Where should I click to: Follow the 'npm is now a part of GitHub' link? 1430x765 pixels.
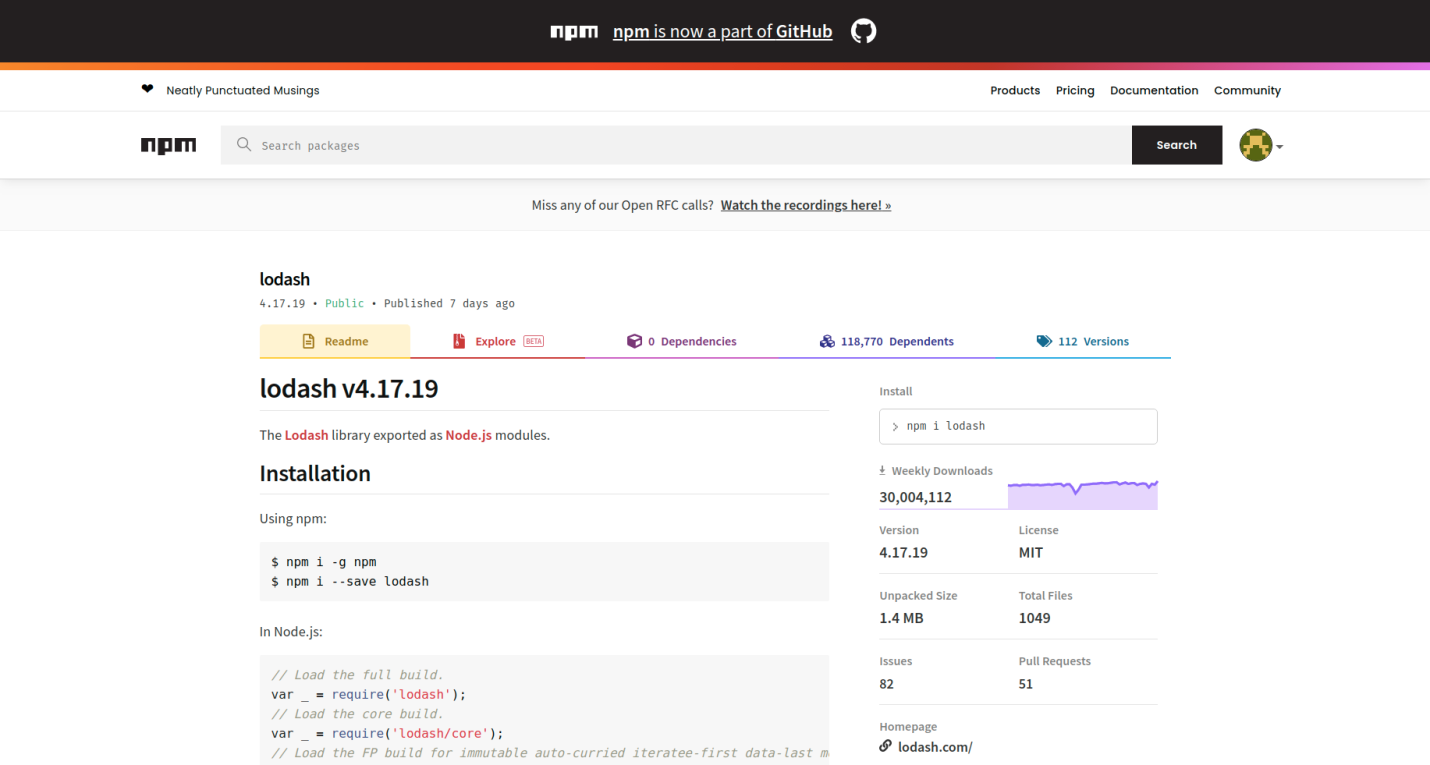pos(722,32)
